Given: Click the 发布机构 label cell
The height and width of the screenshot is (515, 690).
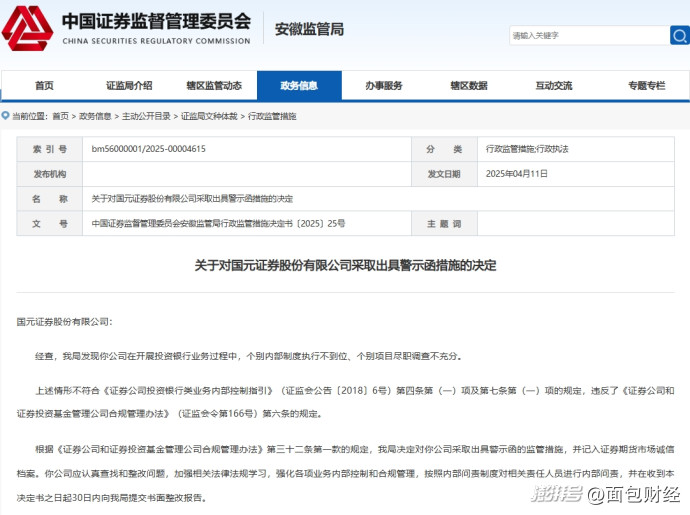Looking at the screenshot, I should coord(50,174).
